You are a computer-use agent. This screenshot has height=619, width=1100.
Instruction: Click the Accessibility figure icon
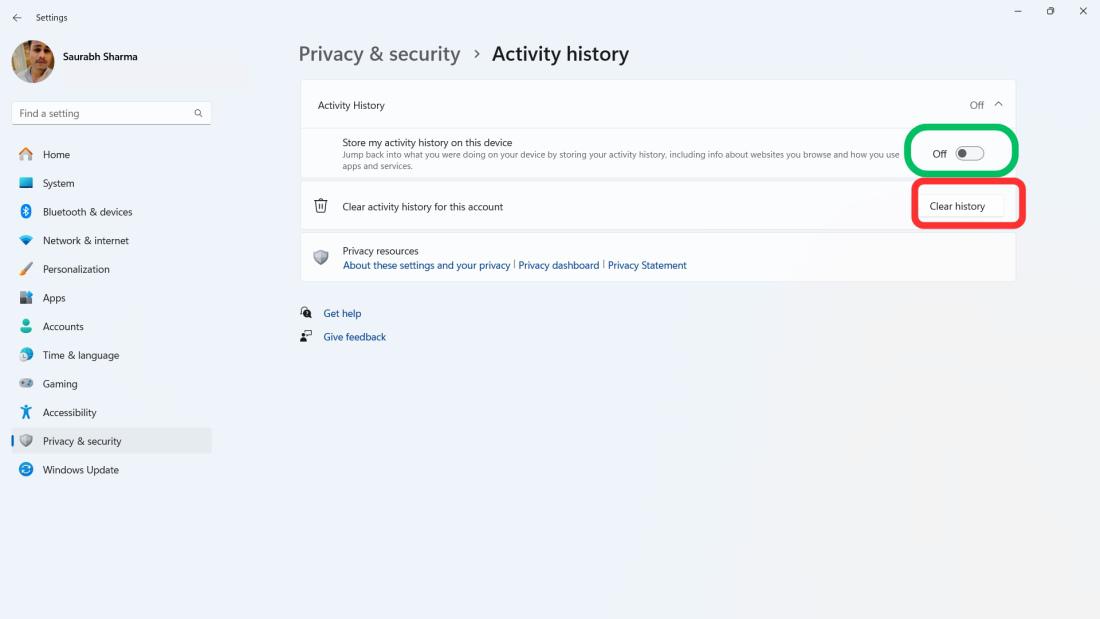(26, 412)
